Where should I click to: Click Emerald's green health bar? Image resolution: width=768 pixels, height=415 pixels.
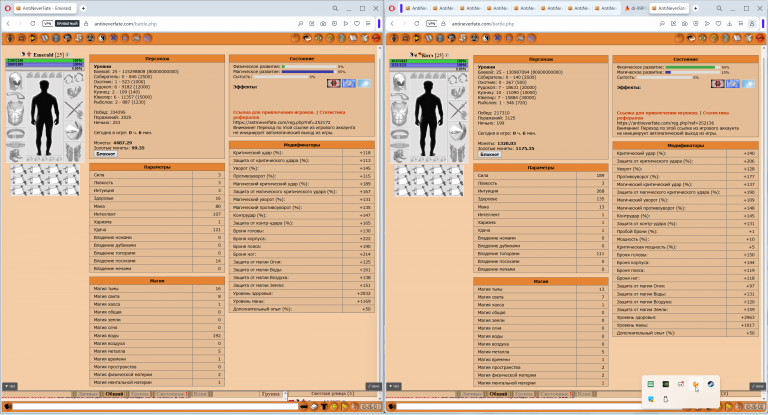tap(44, 60)
